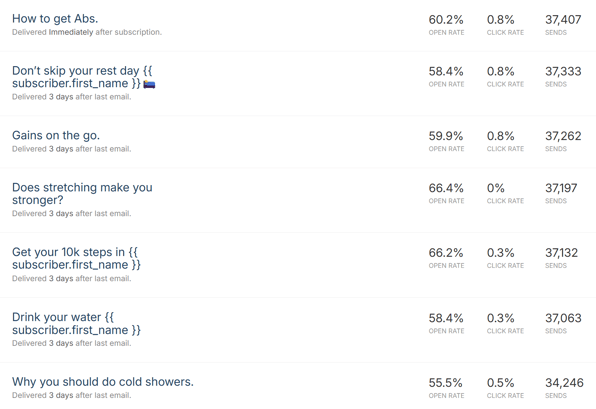Open 'Get your 10k steps in' email
The height and width of the screenshot is (409, 596).
tap(76, 258)
